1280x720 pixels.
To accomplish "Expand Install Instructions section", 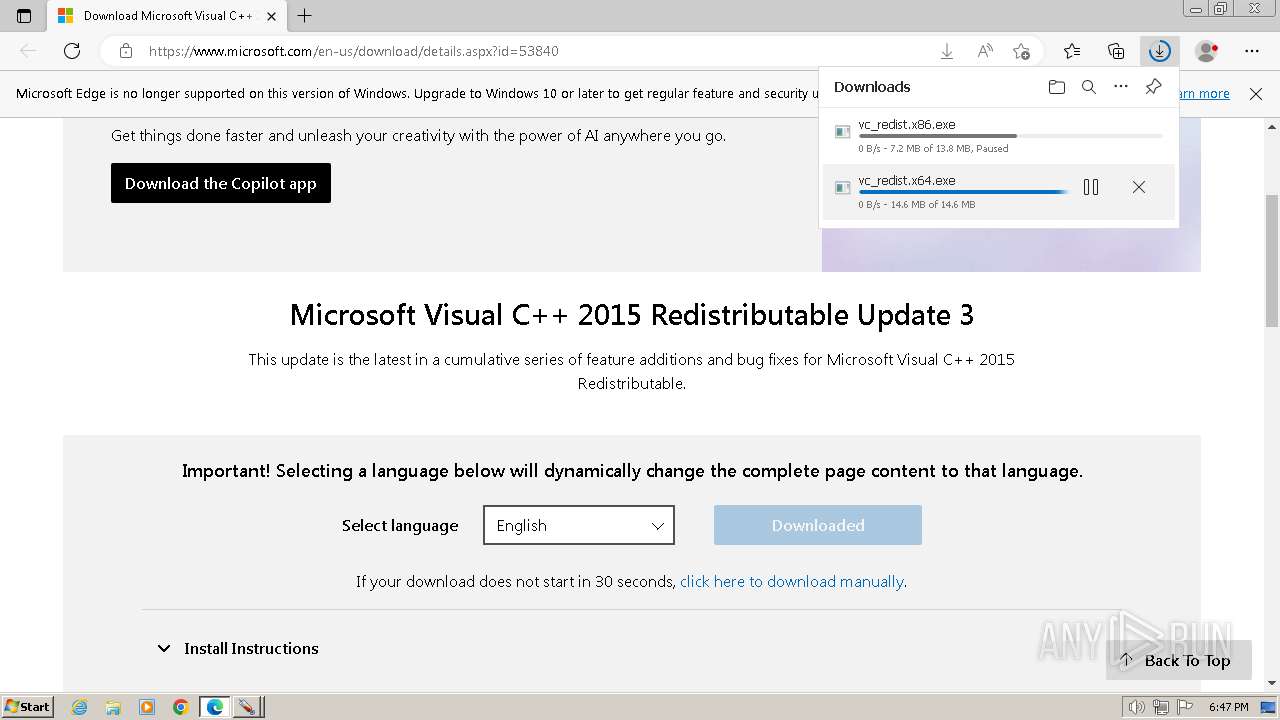I will pos(238,648).
